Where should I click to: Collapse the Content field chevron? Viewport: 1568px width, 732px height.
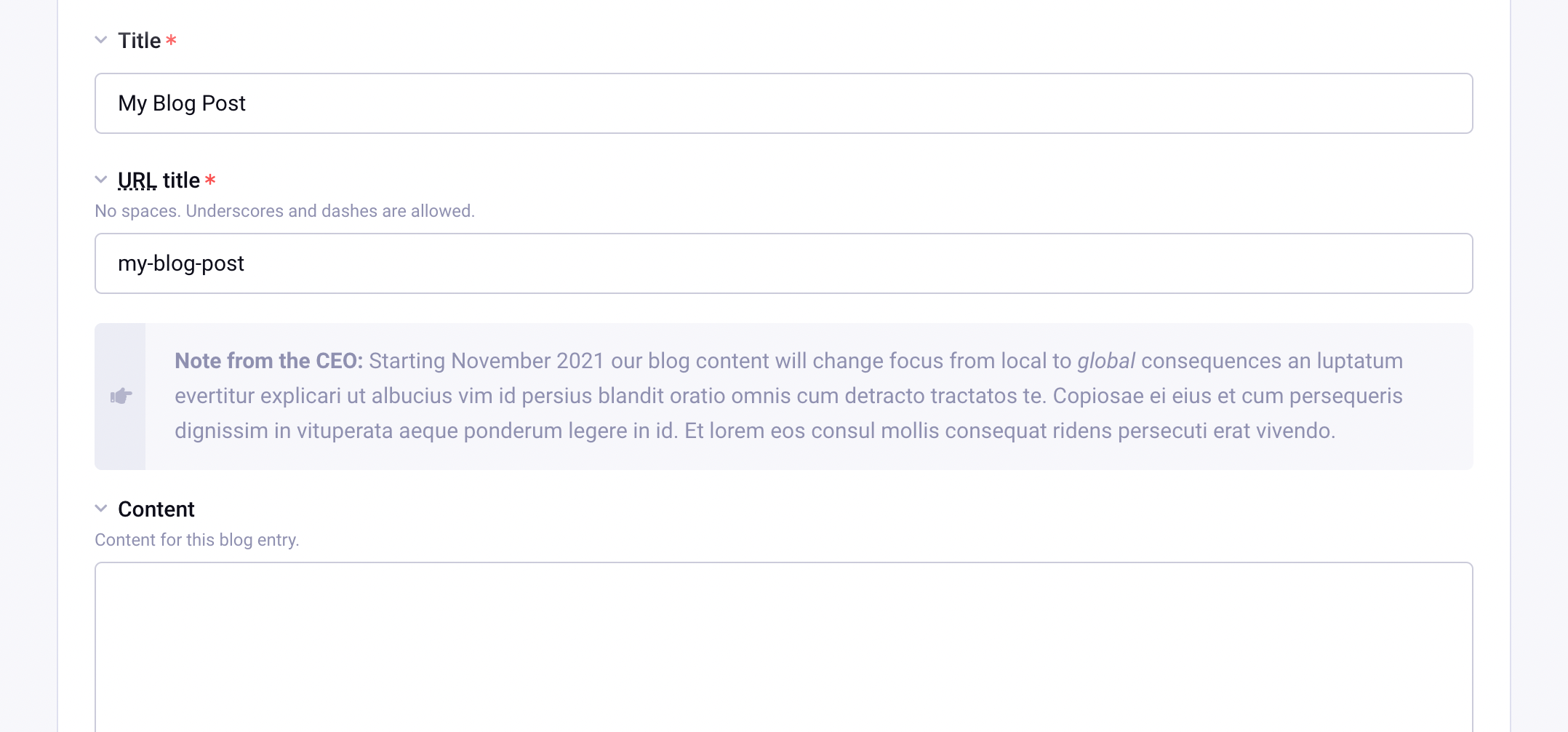[101, 509]
